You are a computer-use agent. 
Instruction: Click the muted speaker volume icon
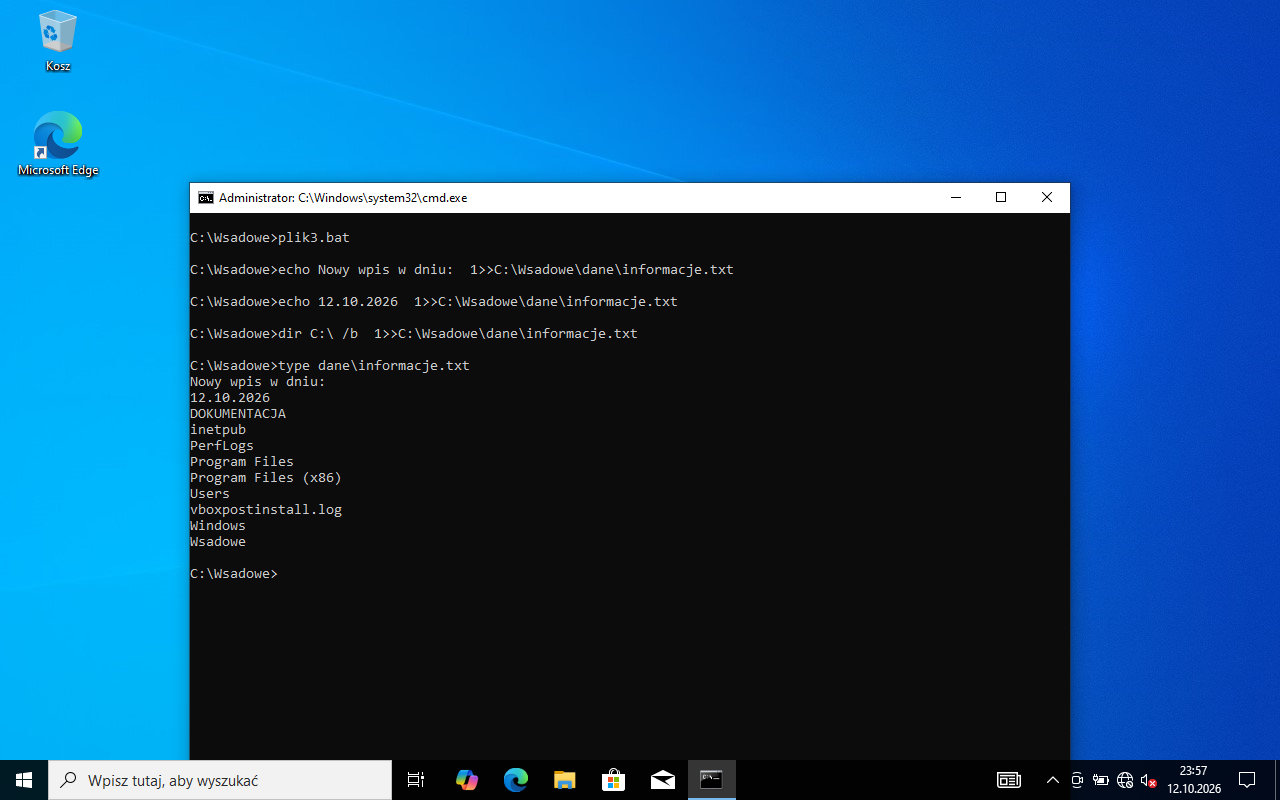point(1149,780)
